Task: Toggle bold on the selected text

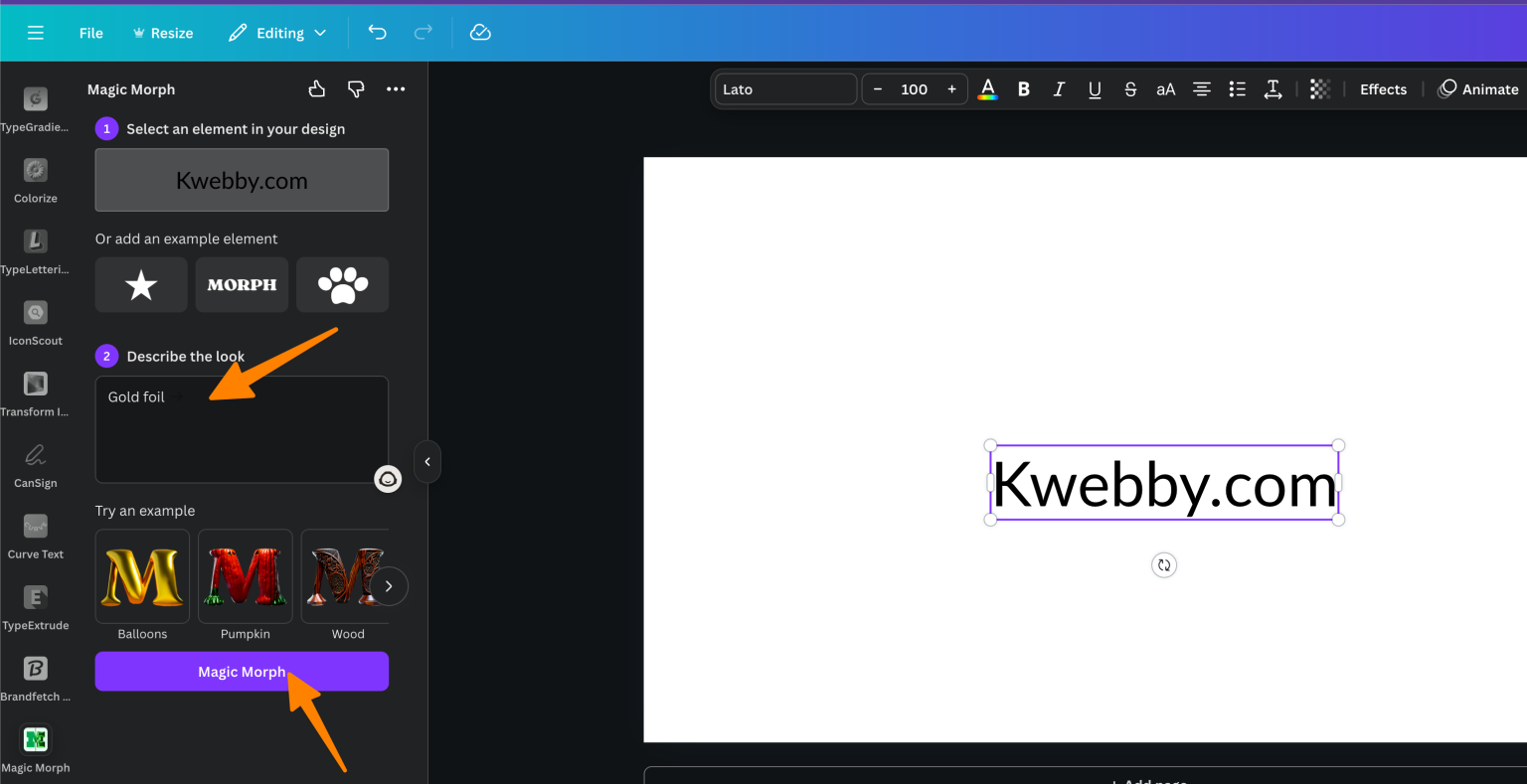Action: click(x=1023, y=88)
